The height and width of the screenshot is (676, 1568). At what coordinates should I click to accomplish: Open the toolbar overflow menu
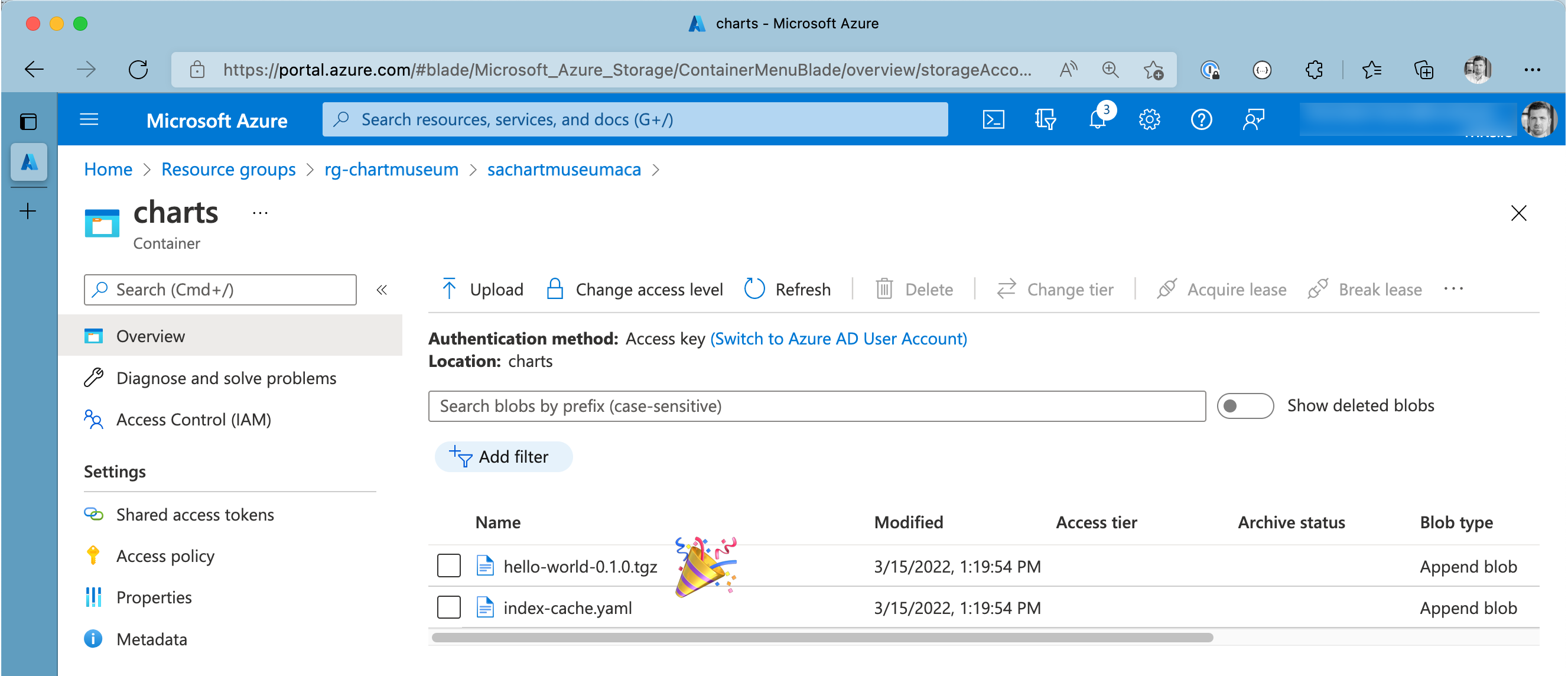1454,290
